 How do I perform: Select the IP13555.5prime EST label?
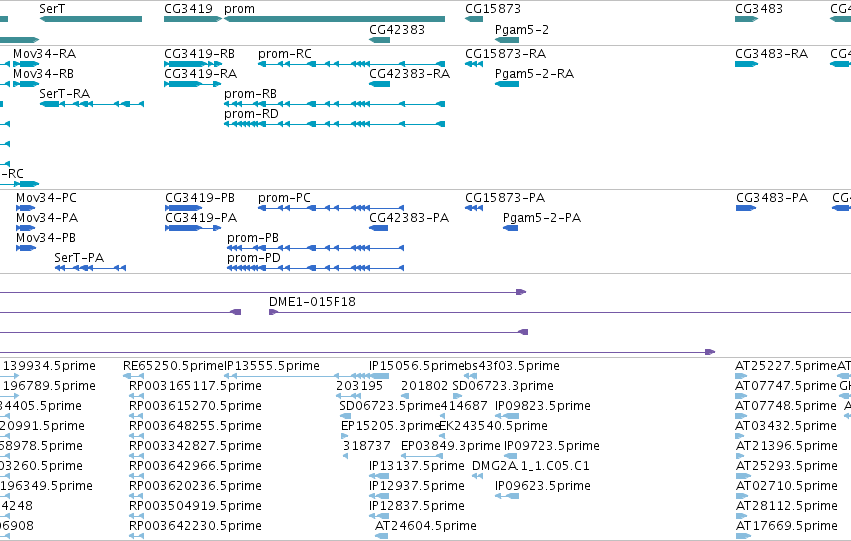272,366
